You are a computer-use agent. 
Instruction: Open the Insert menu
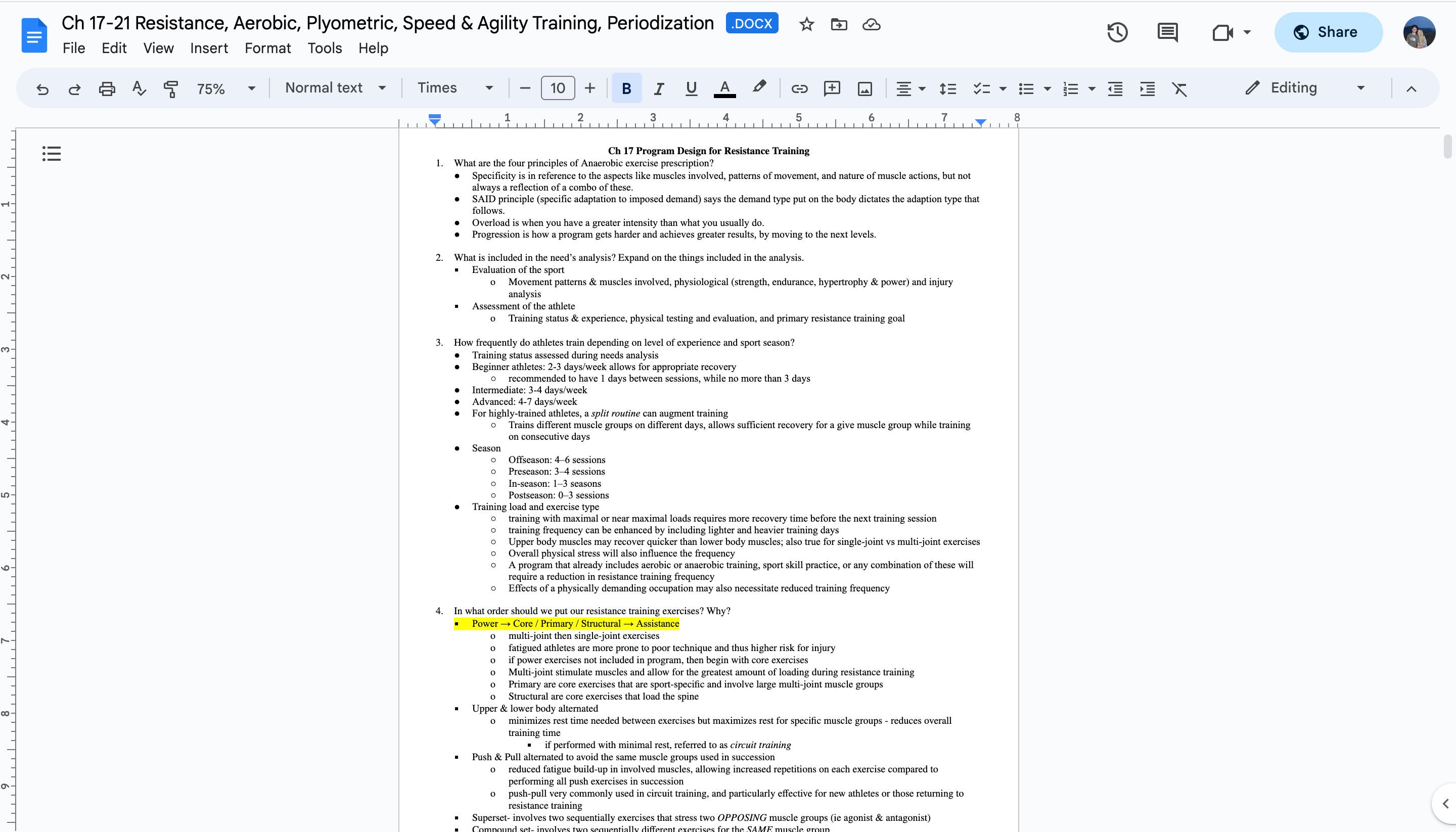(x=209, y=48)
